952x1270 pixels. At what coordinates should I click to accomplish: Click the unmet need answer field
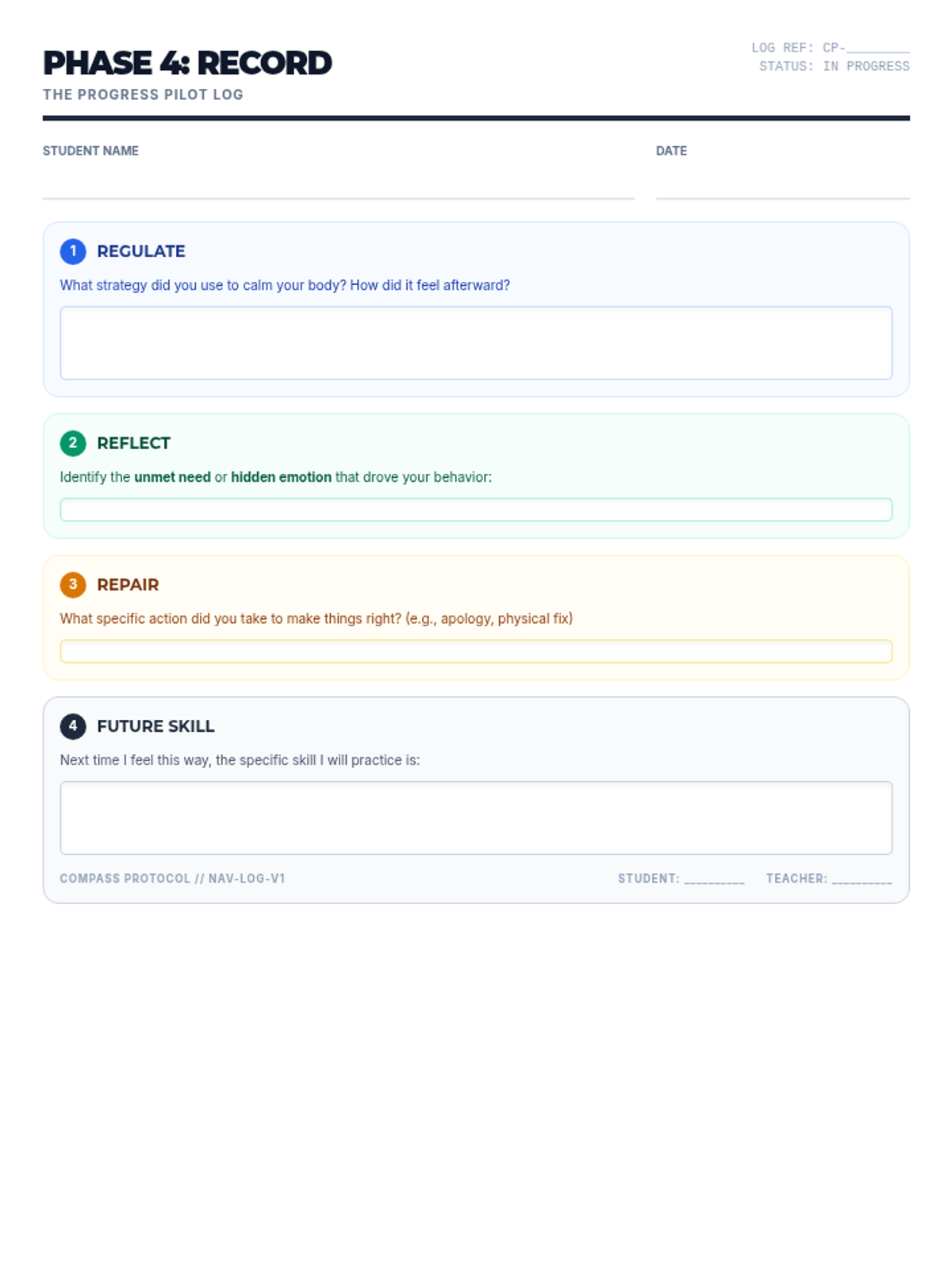pyautogui.click(x=476, y=510)
